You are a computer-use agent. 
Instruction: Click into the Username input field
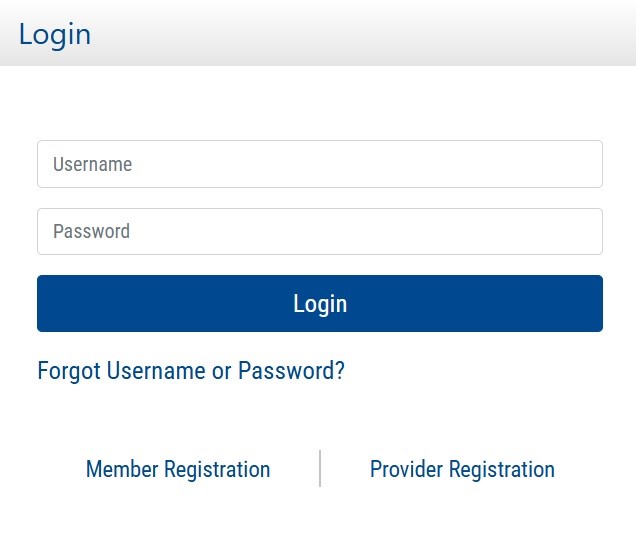(x=320, y=164)
